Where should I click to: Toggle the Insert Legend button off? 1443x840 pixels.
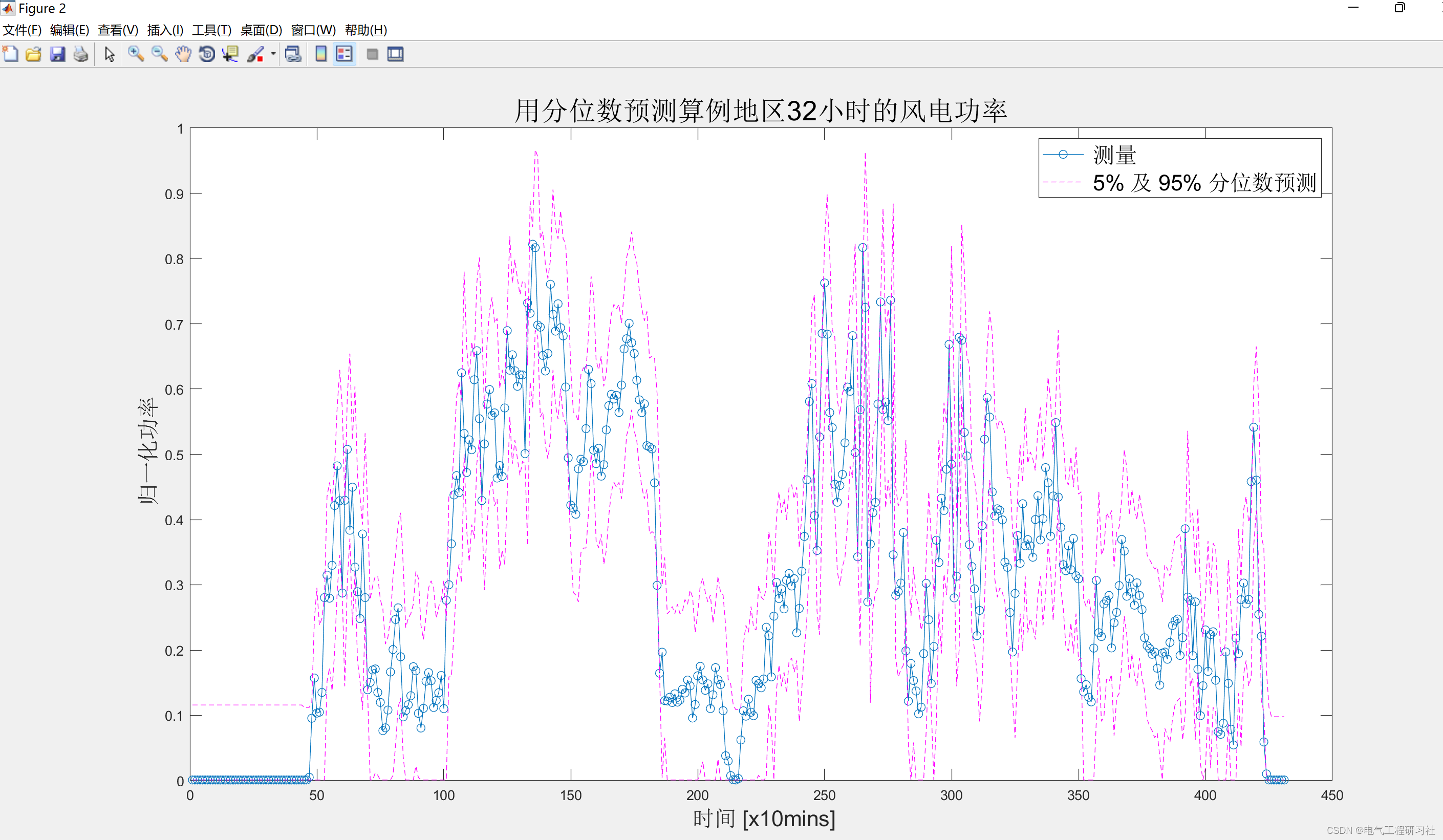(x=344, y=54)
